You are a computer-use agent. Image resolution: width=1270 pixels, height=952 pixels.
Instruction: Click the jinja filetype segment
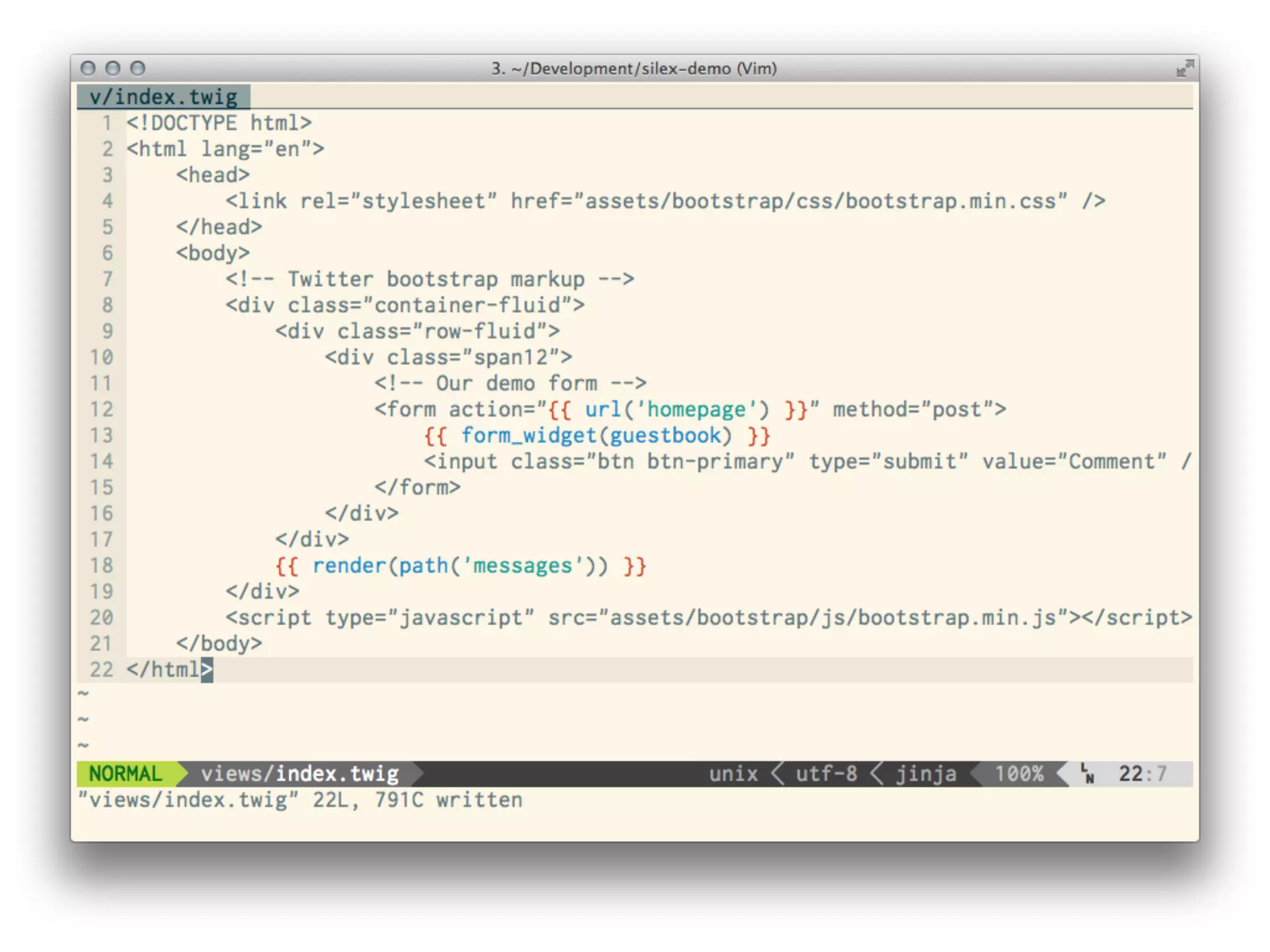926,773
